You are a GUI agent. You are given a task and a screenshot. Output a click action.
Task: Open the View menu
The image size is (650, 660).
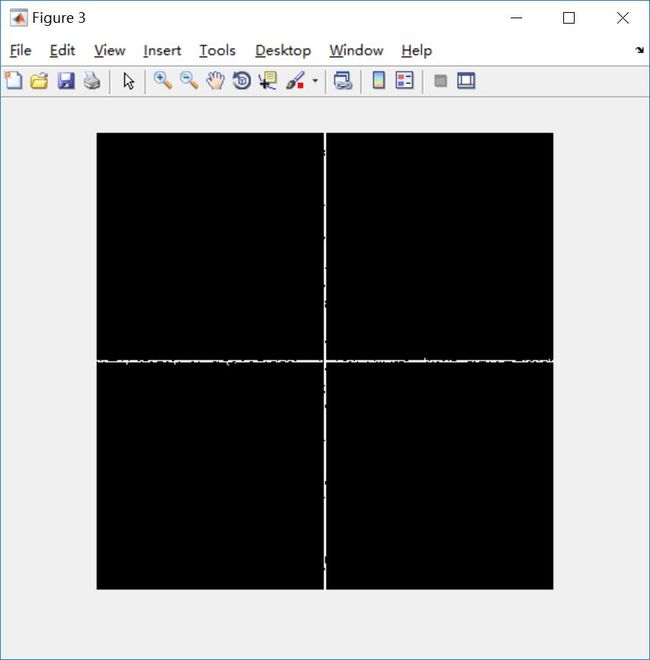click(109, 51)
